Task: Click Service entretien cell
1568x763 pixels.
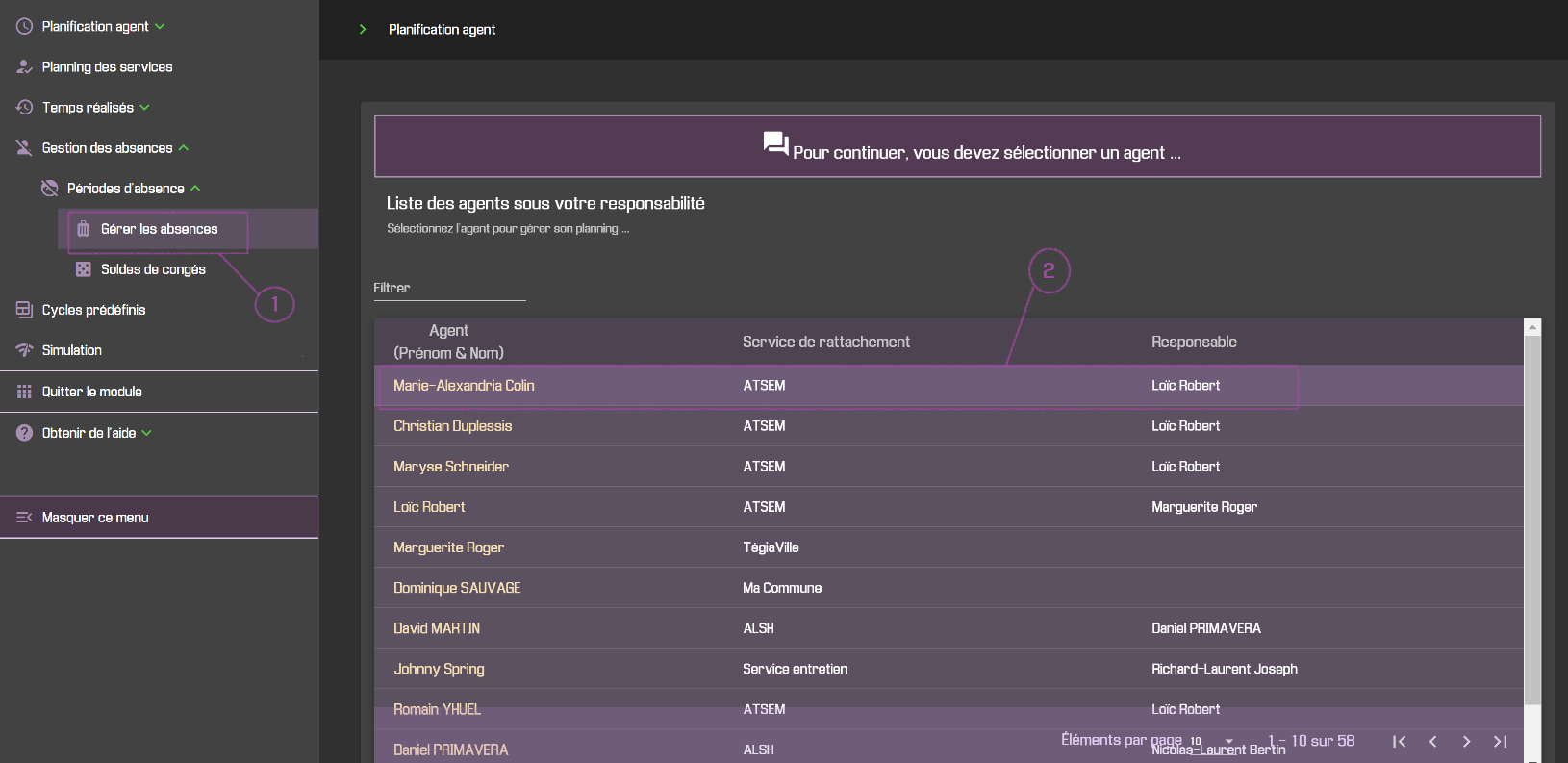Action: 795,669
